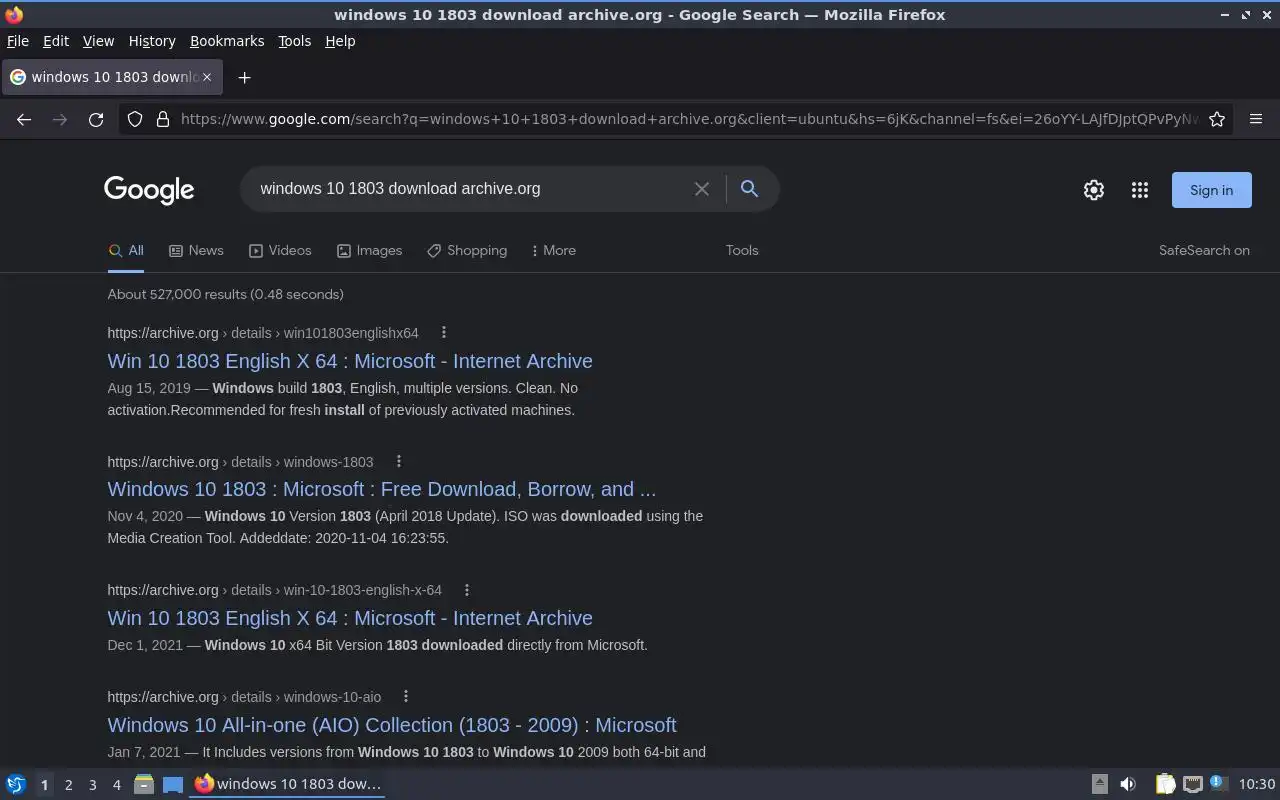1280x800 pixels.
Task: Select the All results tab
Action: tap(126, 251)
